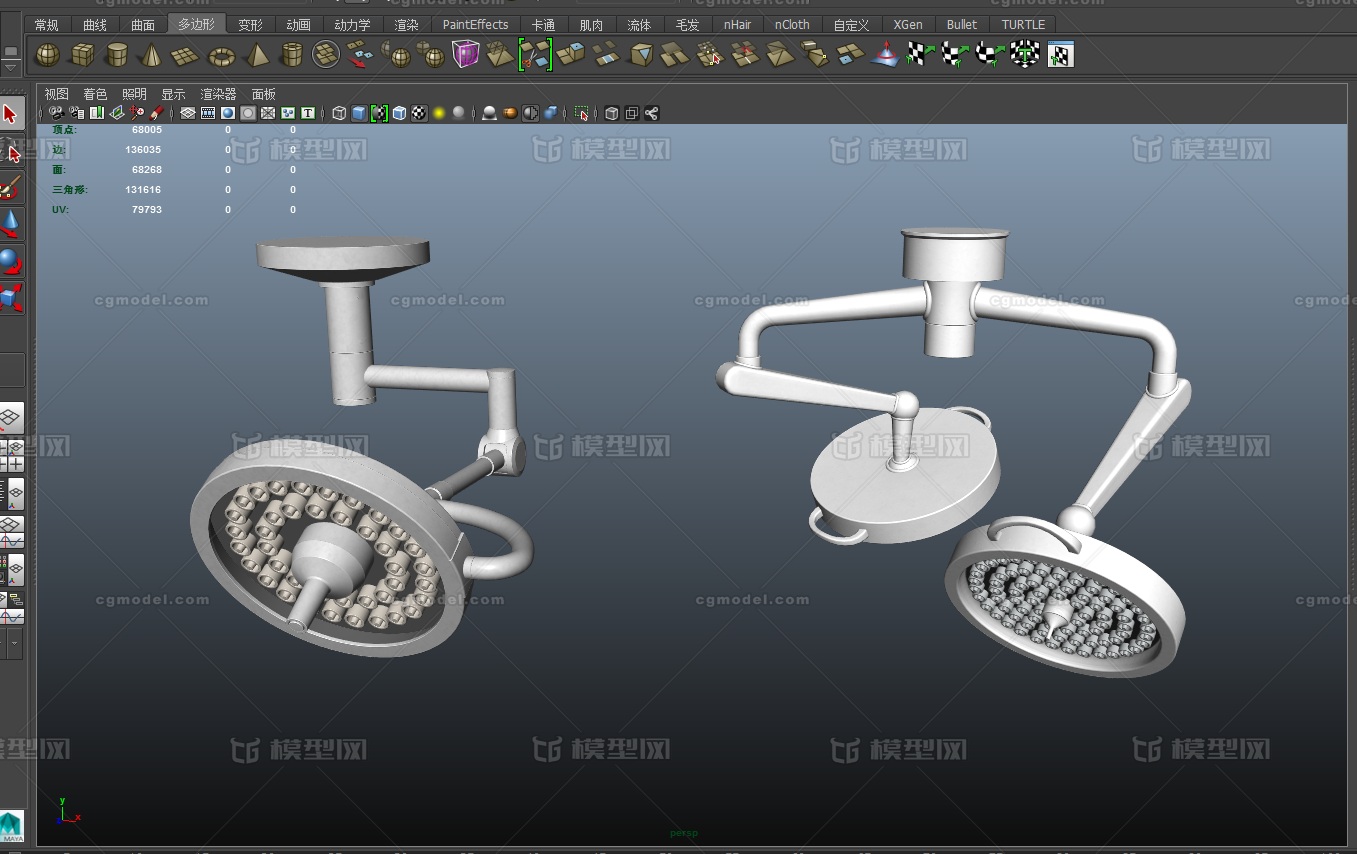
Task: Click the wireframe display icon in the panel bar
Action: [338, 113]
